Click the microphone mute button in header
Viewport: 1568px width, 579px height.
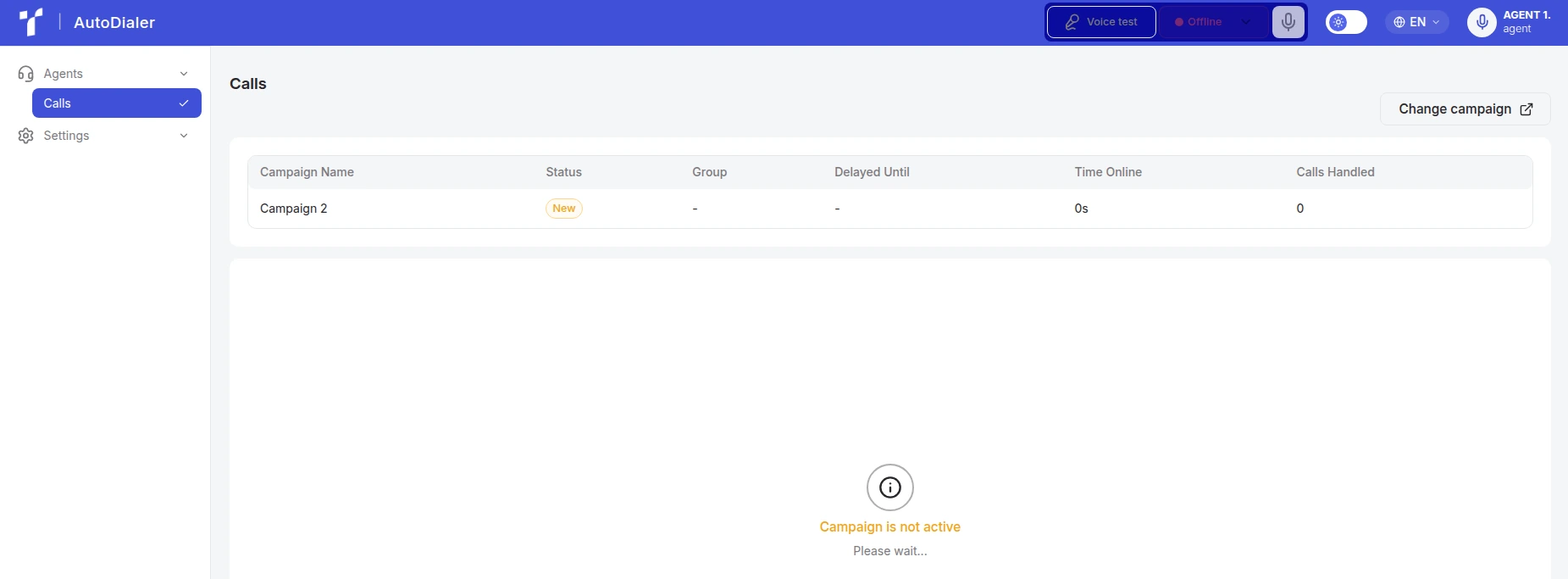pos(1288,22)
